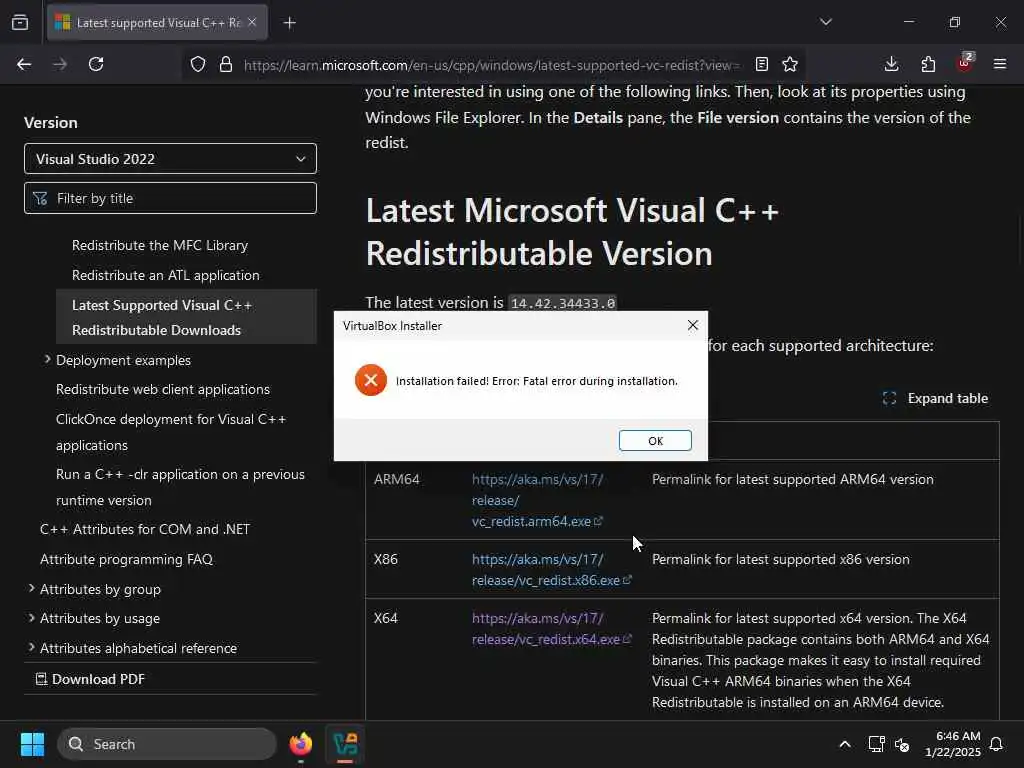Open the notifications bell icon
Viewport: 1024px width, 768px height.
click(996, 744)
